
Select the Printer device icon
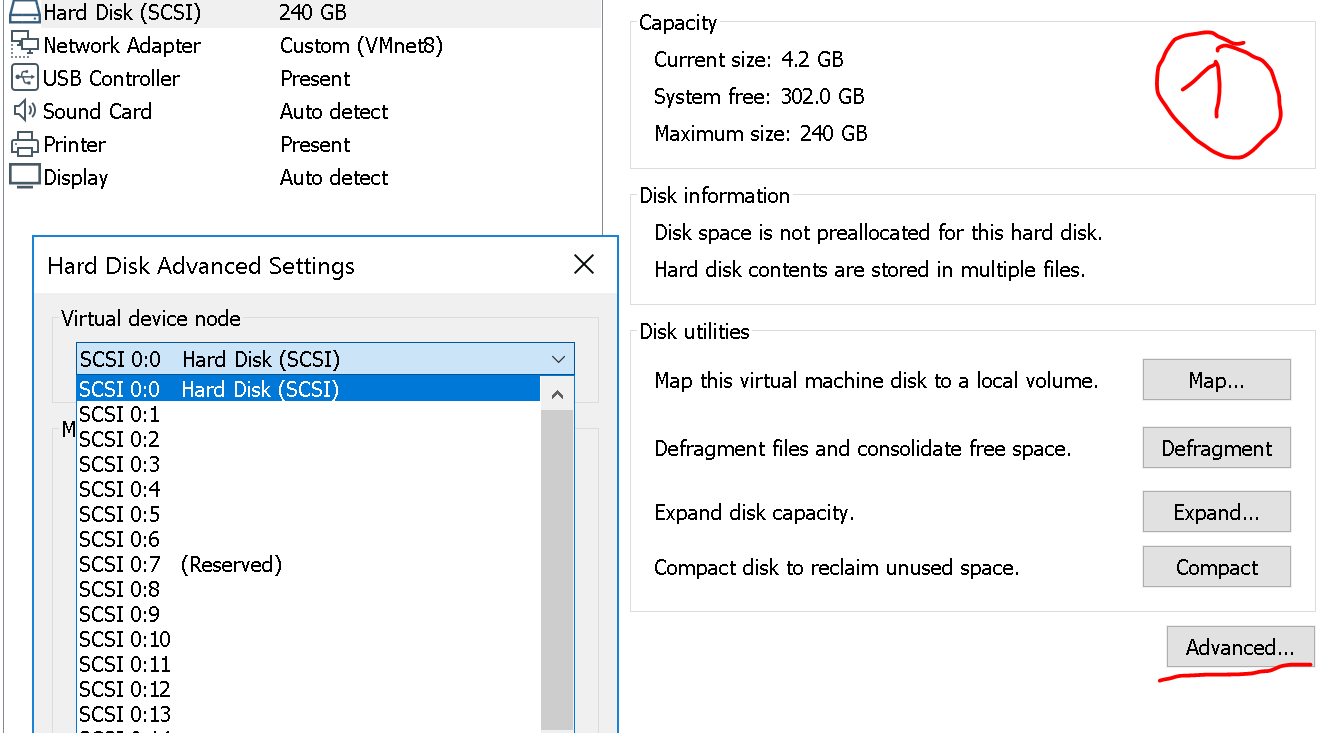(25, 144)
